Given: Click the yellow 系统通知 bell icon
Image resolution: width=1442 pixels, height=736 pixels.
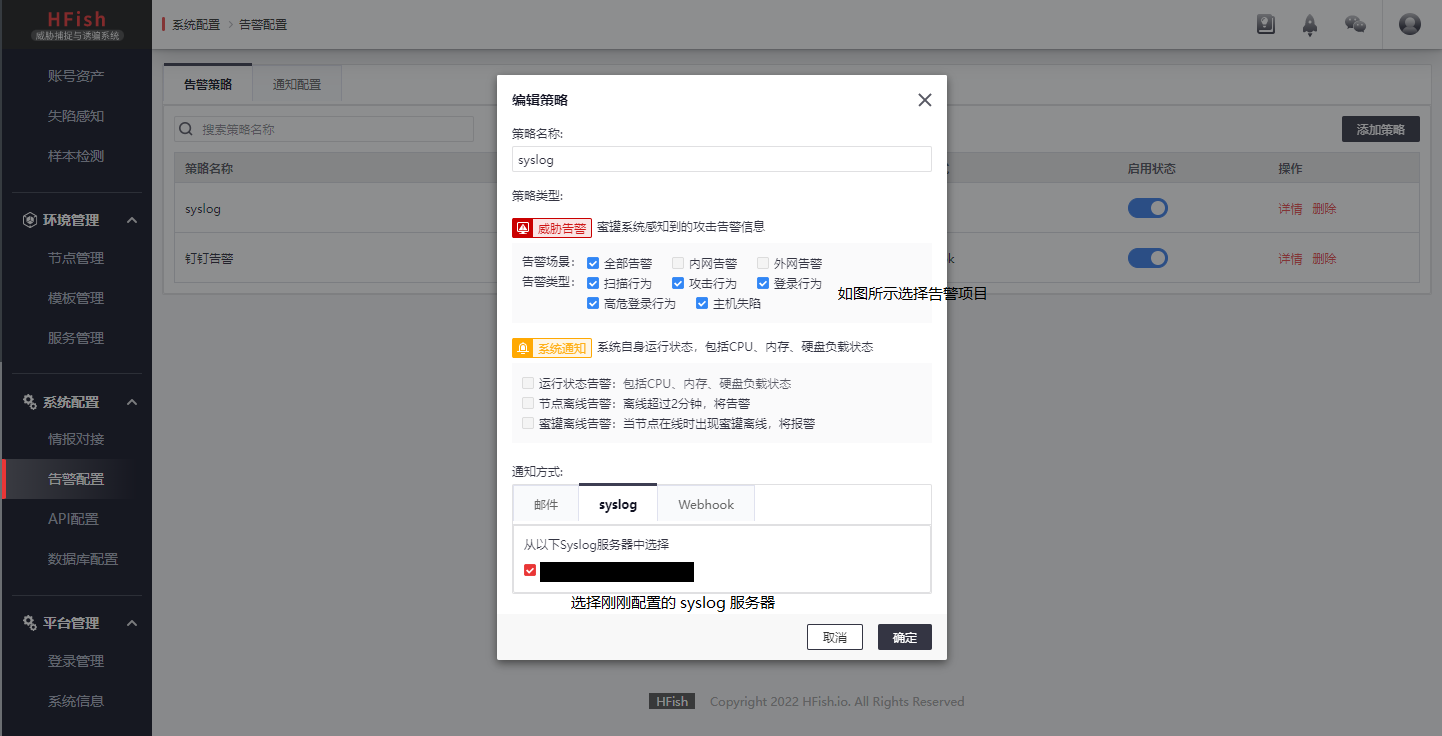Looking at the screenshot, I should (x=522, y=348).
